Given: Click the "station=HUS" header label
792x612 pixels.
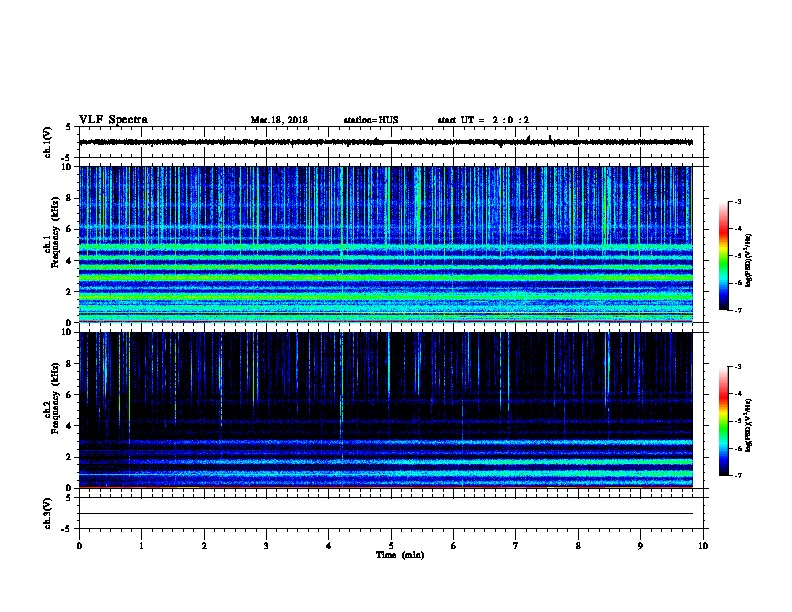Looking at the screenshot, I should (x=371, y=120).
